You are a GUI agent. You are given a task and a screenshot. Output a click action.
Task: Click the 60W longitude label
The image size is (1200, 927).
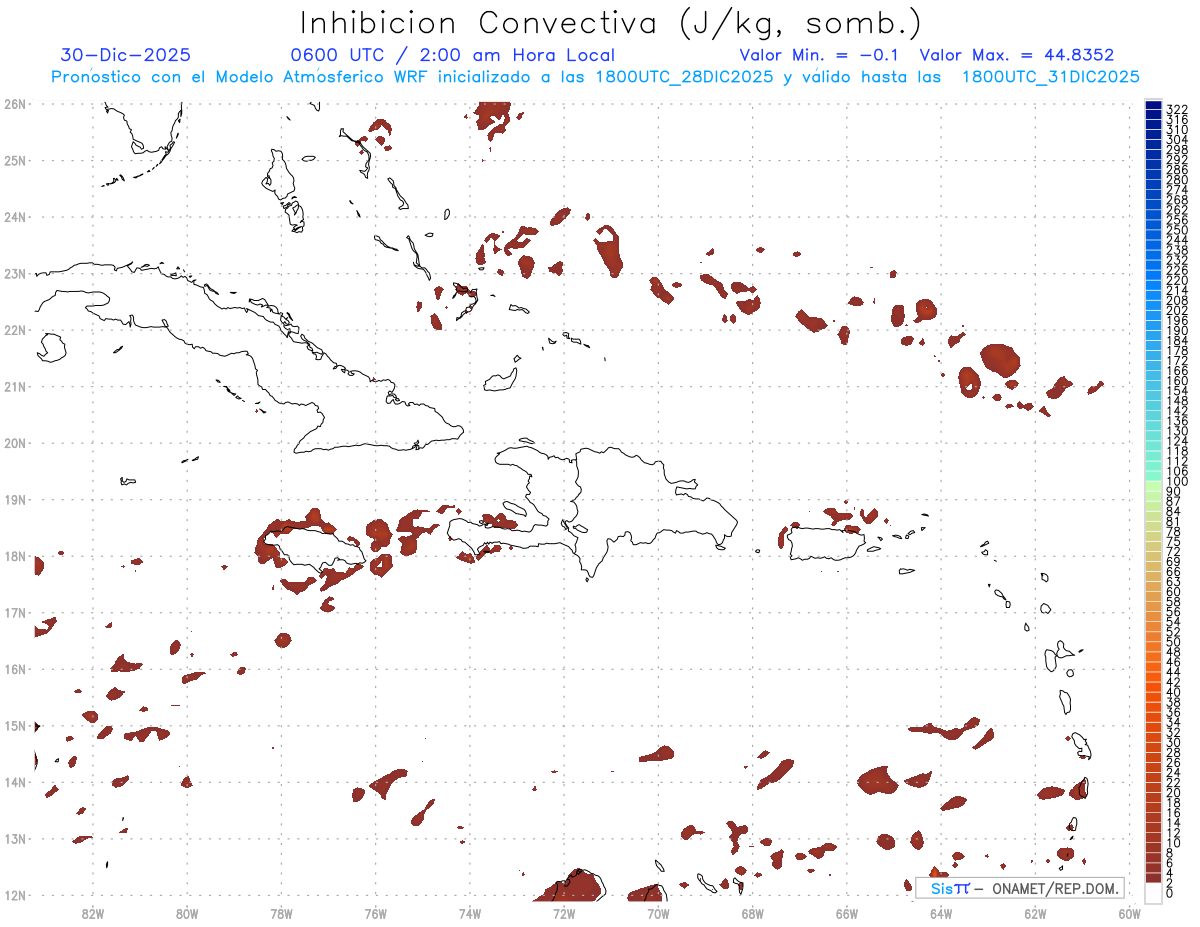1130,913
